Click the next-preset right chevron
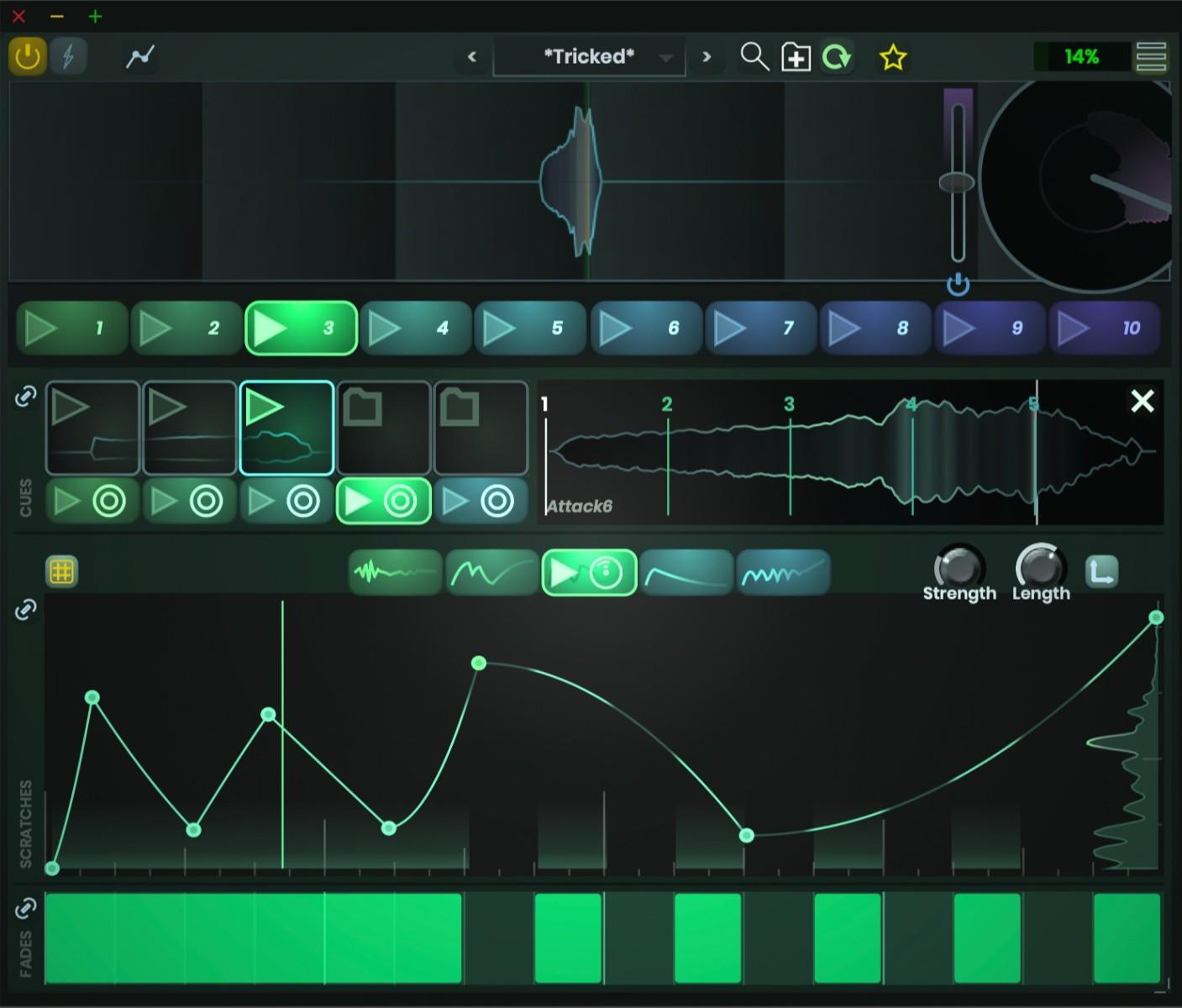Image resolution: width=1182 pixels, height=1008 pixels. (707, 57)
